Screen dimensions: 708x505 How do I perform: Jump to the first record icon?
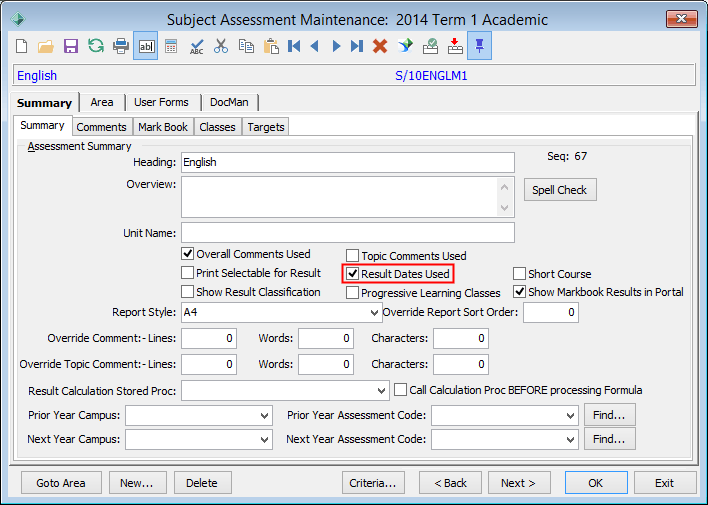[x=294, y=46]
